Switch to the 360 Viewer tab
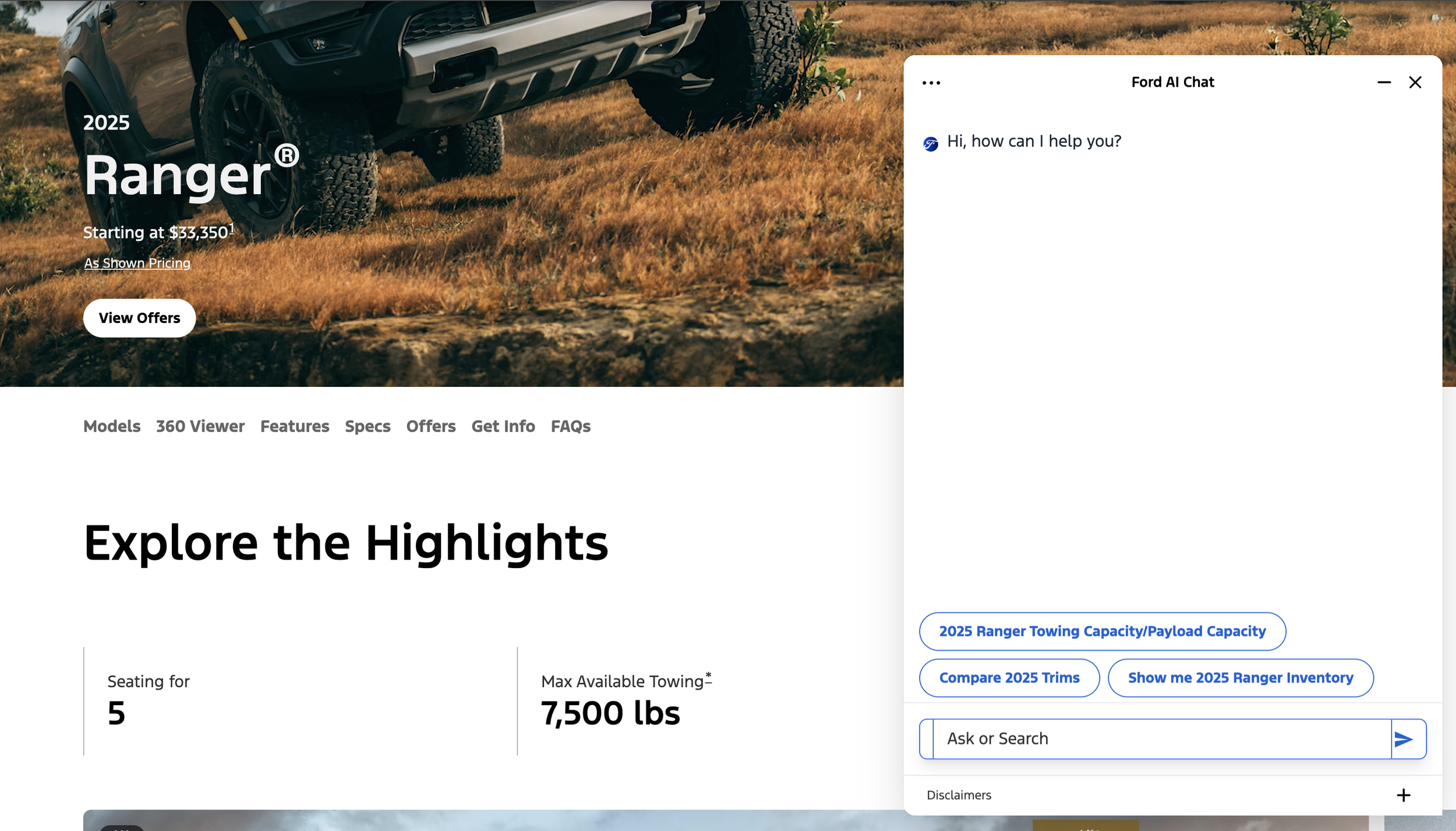The width and height of the screenshot is (1456, 831). (x=200, y=427)
